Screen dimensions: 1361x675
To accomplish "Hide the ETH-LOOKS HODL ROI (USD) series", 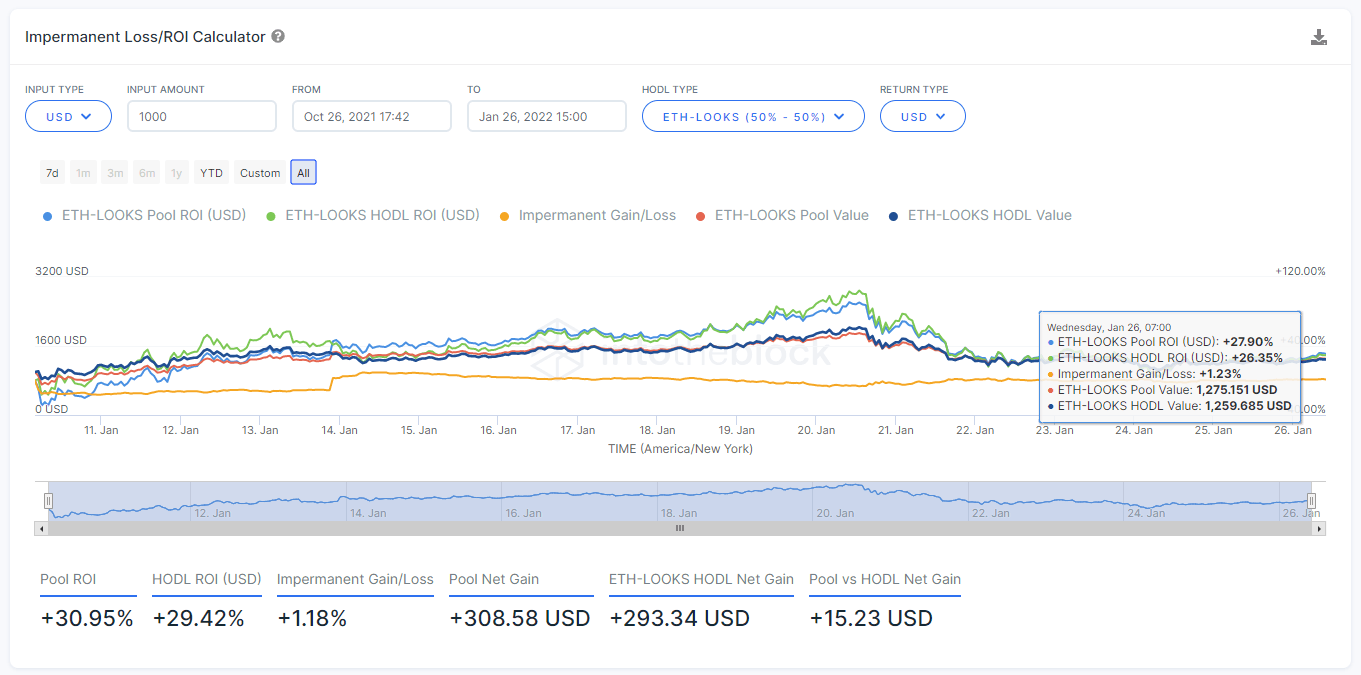I will tap(380, 215).
